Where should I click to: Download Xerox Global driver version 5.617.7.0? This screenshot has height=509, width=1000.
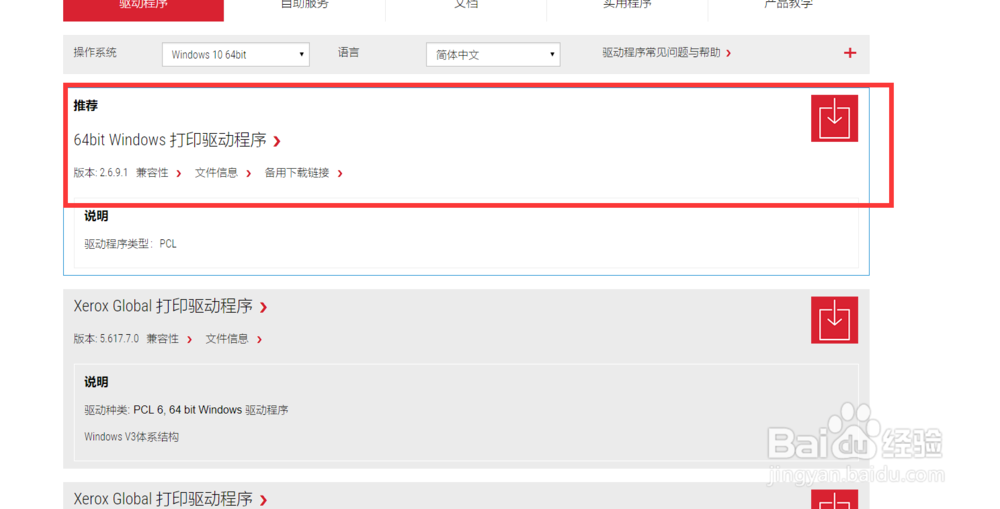pyautogui.click(x=834, y=320)
